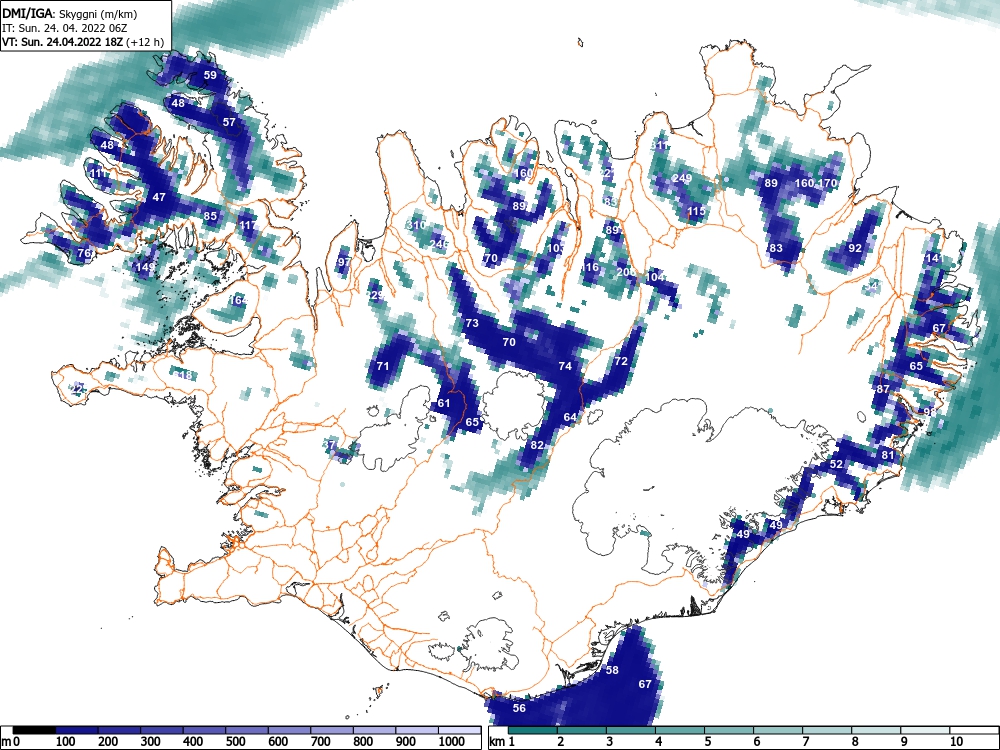
Task: Click the visibility value '61' on the map
Action: 444,403
